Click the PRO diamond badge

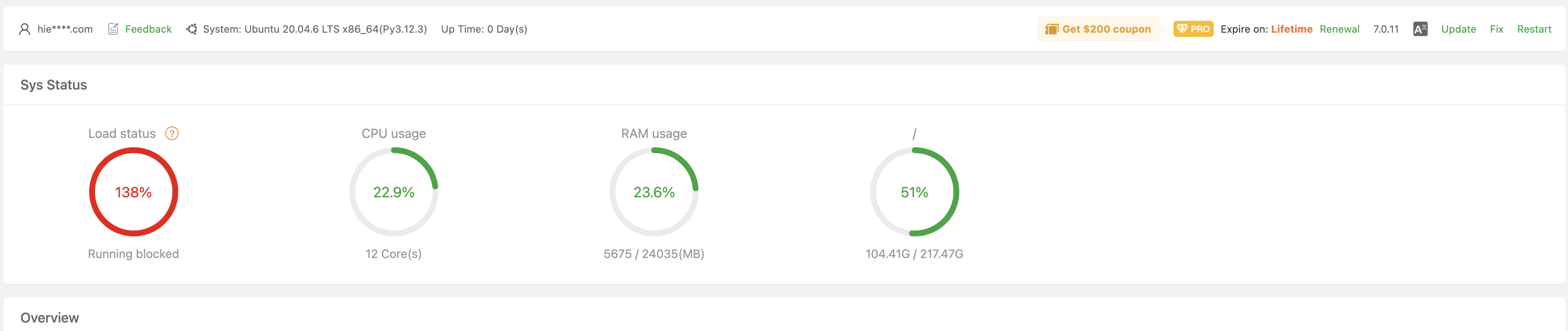click(1193, 29)
